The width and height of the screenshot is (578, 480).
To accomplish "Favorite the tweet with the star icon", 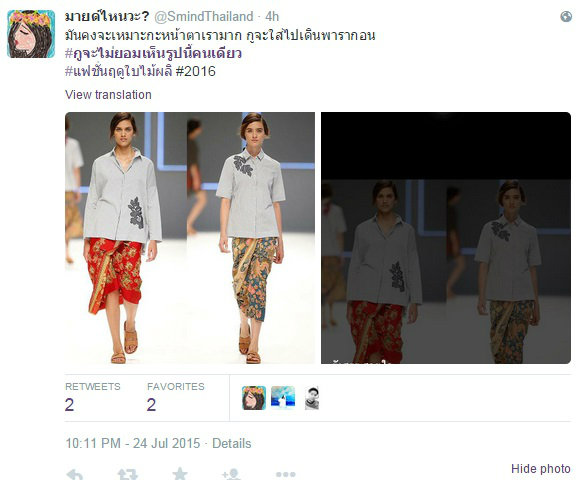I will [x=180, y=474].
